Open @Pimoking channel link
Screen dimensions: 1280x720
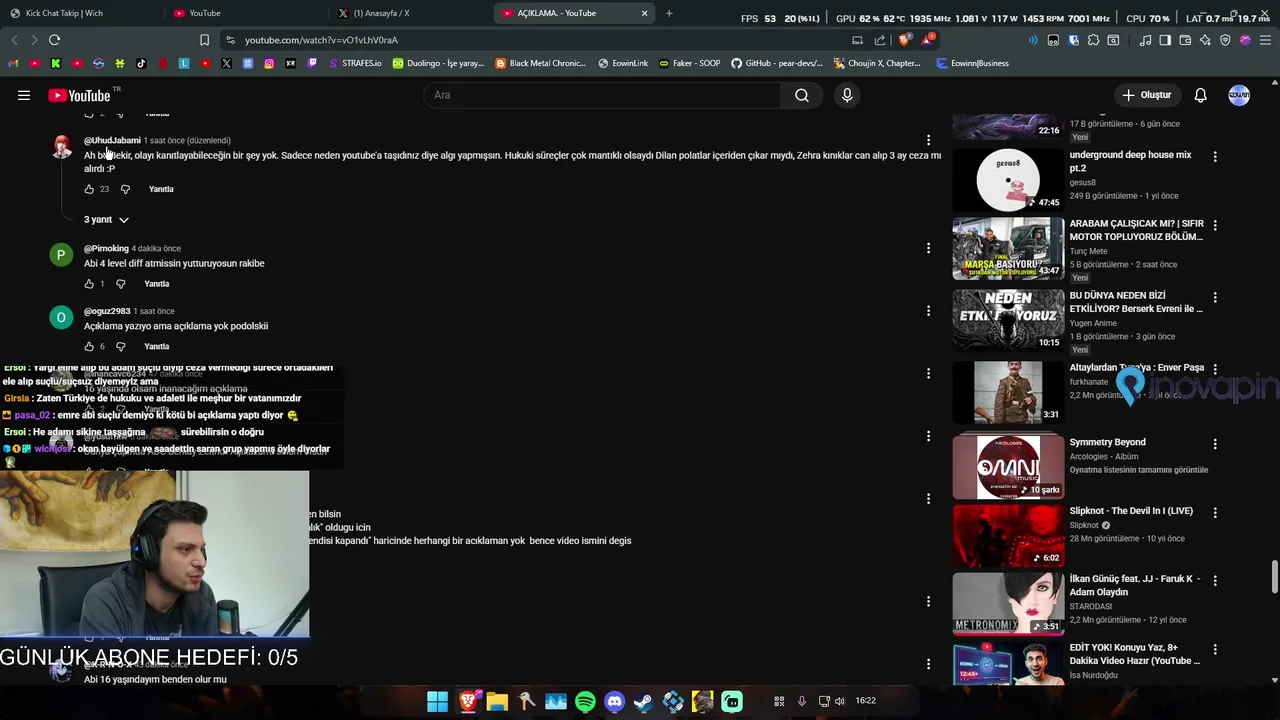click(106, 249)
